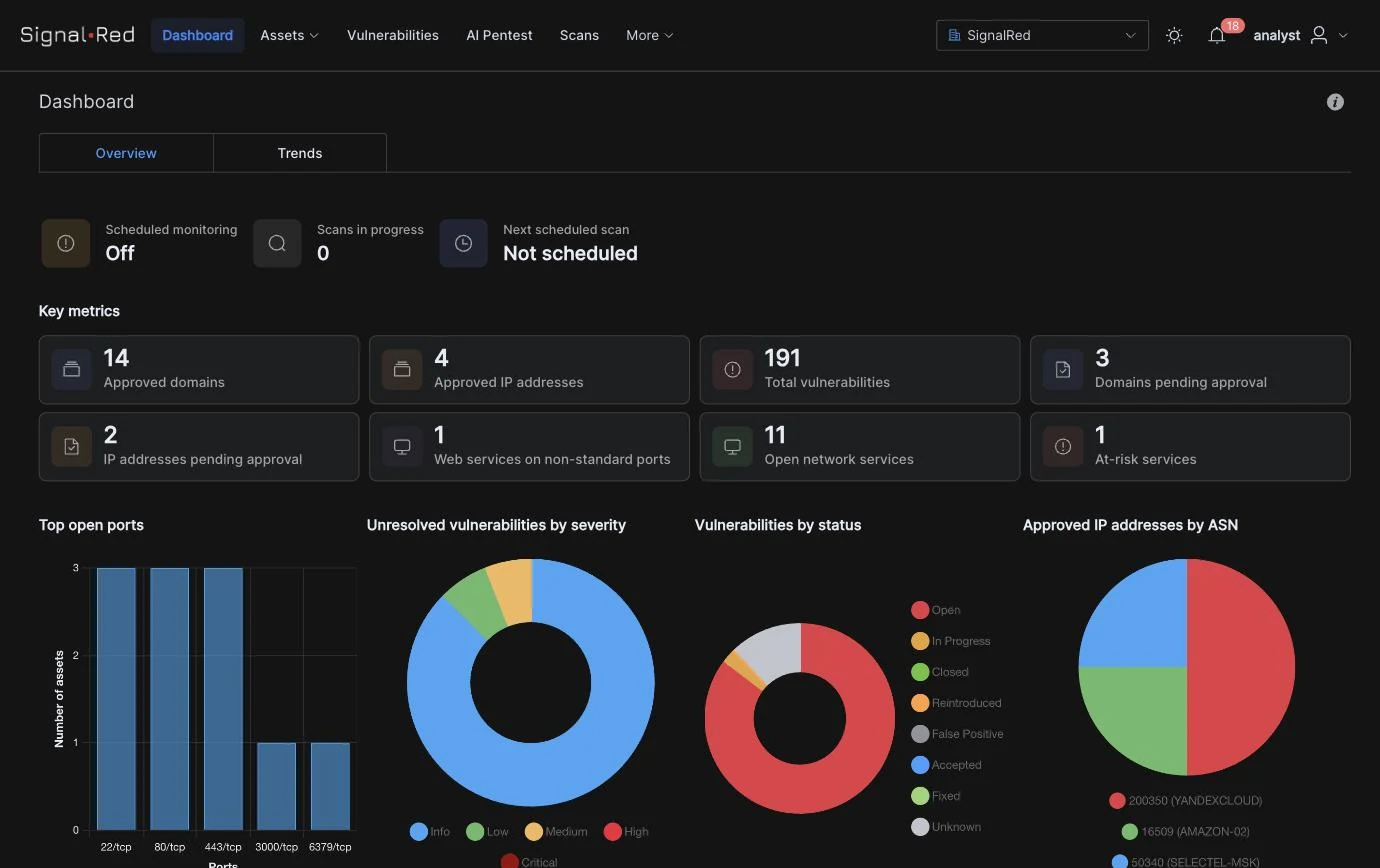1380x868 pixels.
Task: Click the Not scheduled status text
Action: (570, 253)
